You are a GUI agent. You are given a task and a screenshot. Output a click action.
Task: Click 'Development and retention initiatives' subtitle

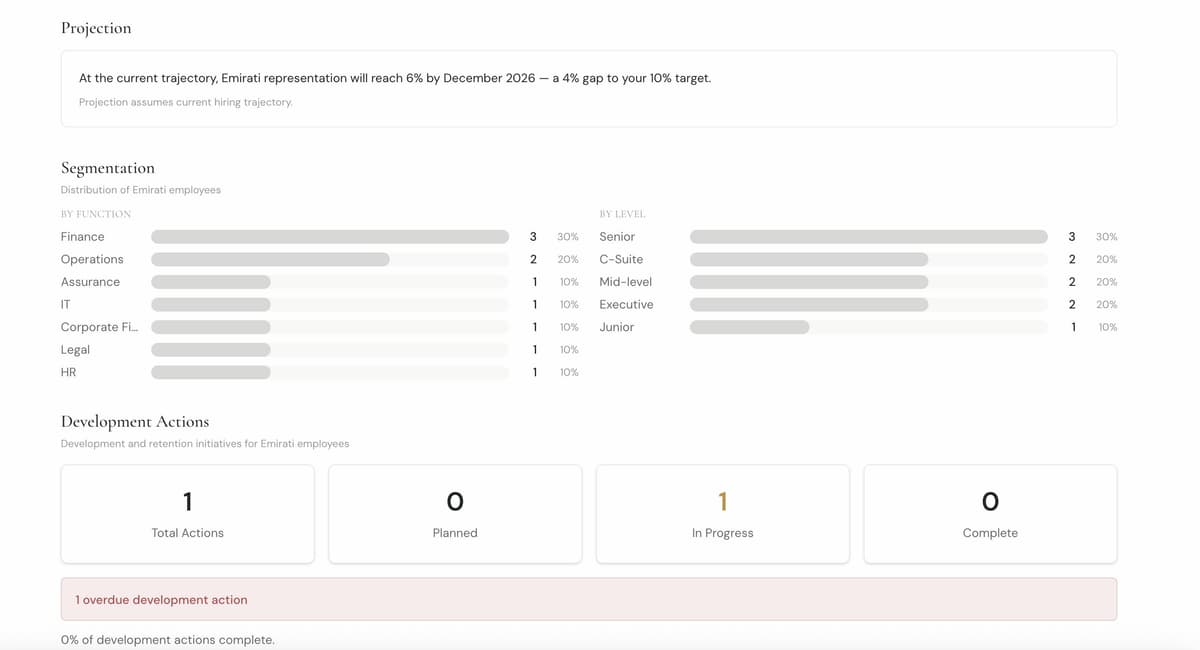click(x=205, y=443)
